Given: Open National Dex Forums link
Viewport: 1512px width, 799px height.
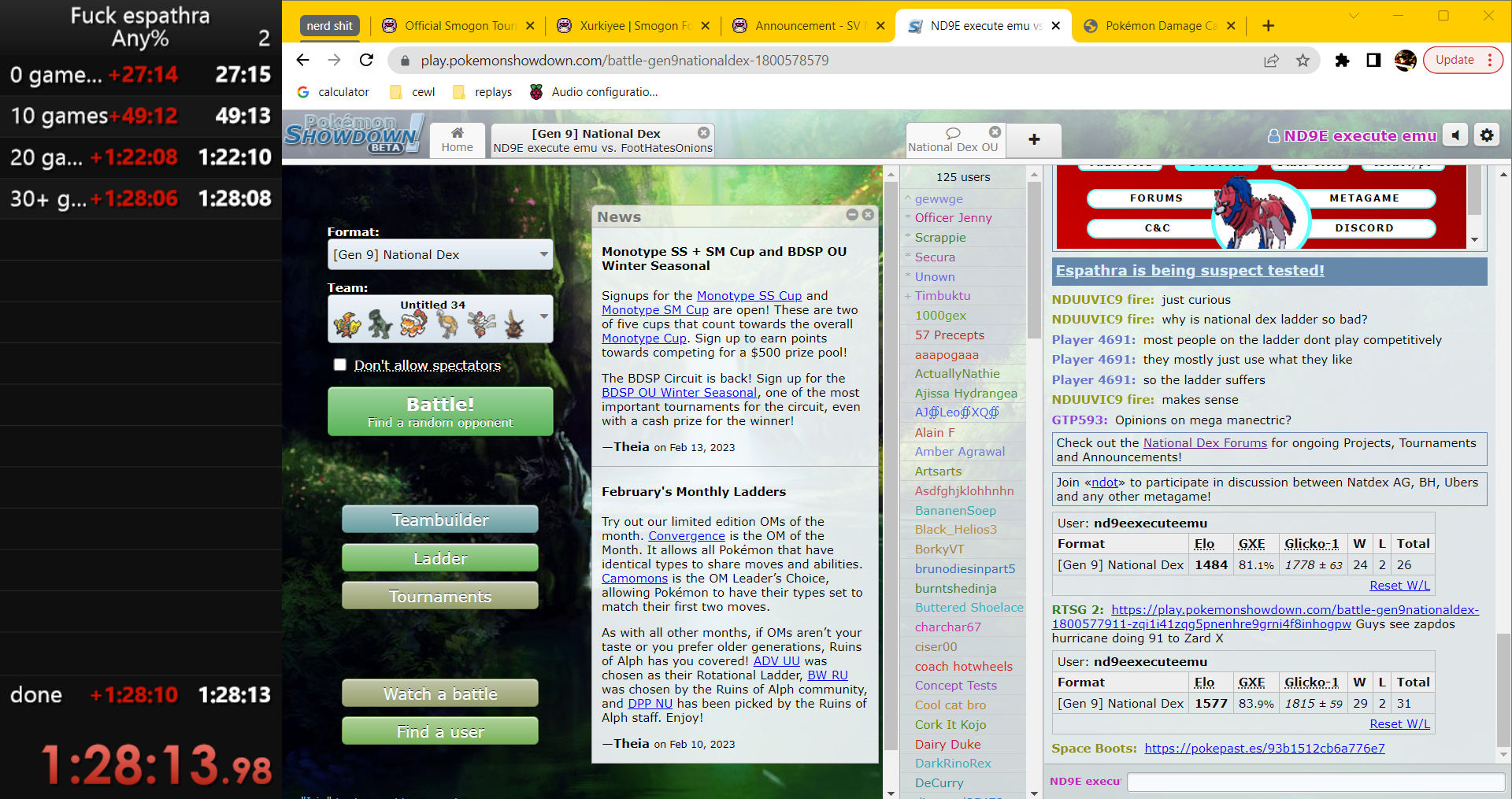Looking at the screenshot, I should tap(1205, 443).
